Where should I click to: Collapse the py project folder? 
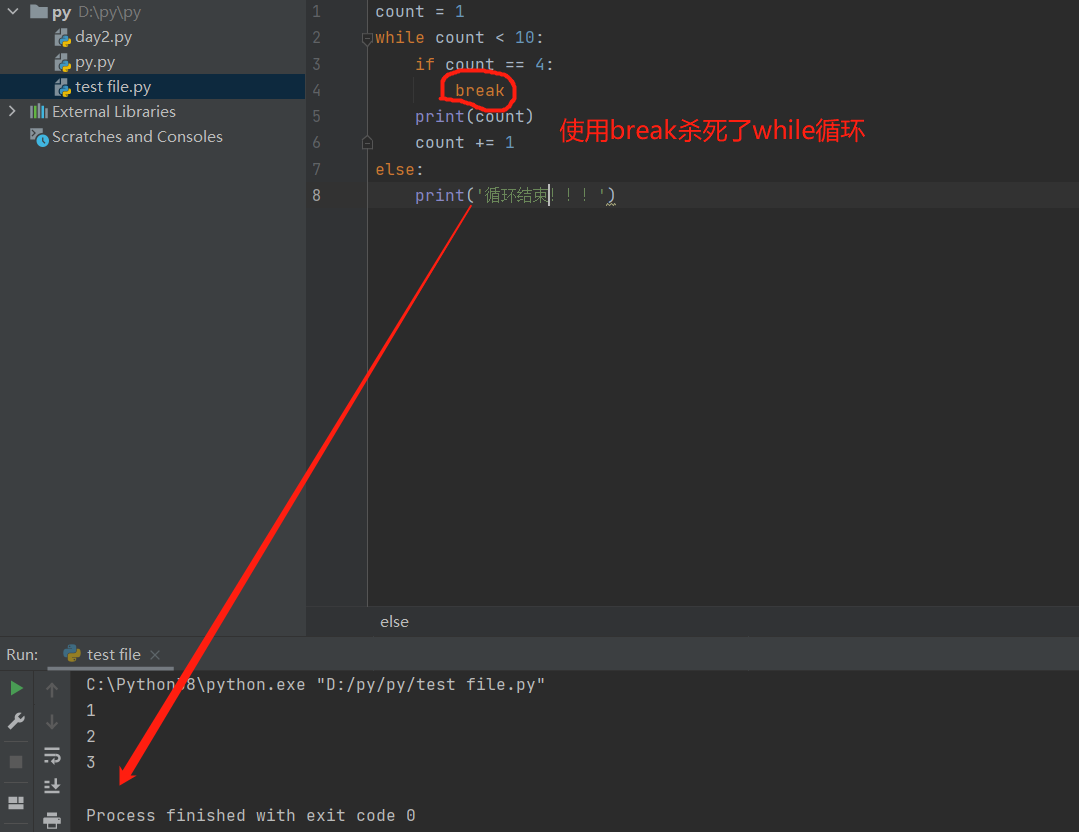click(x=13, y=13)
